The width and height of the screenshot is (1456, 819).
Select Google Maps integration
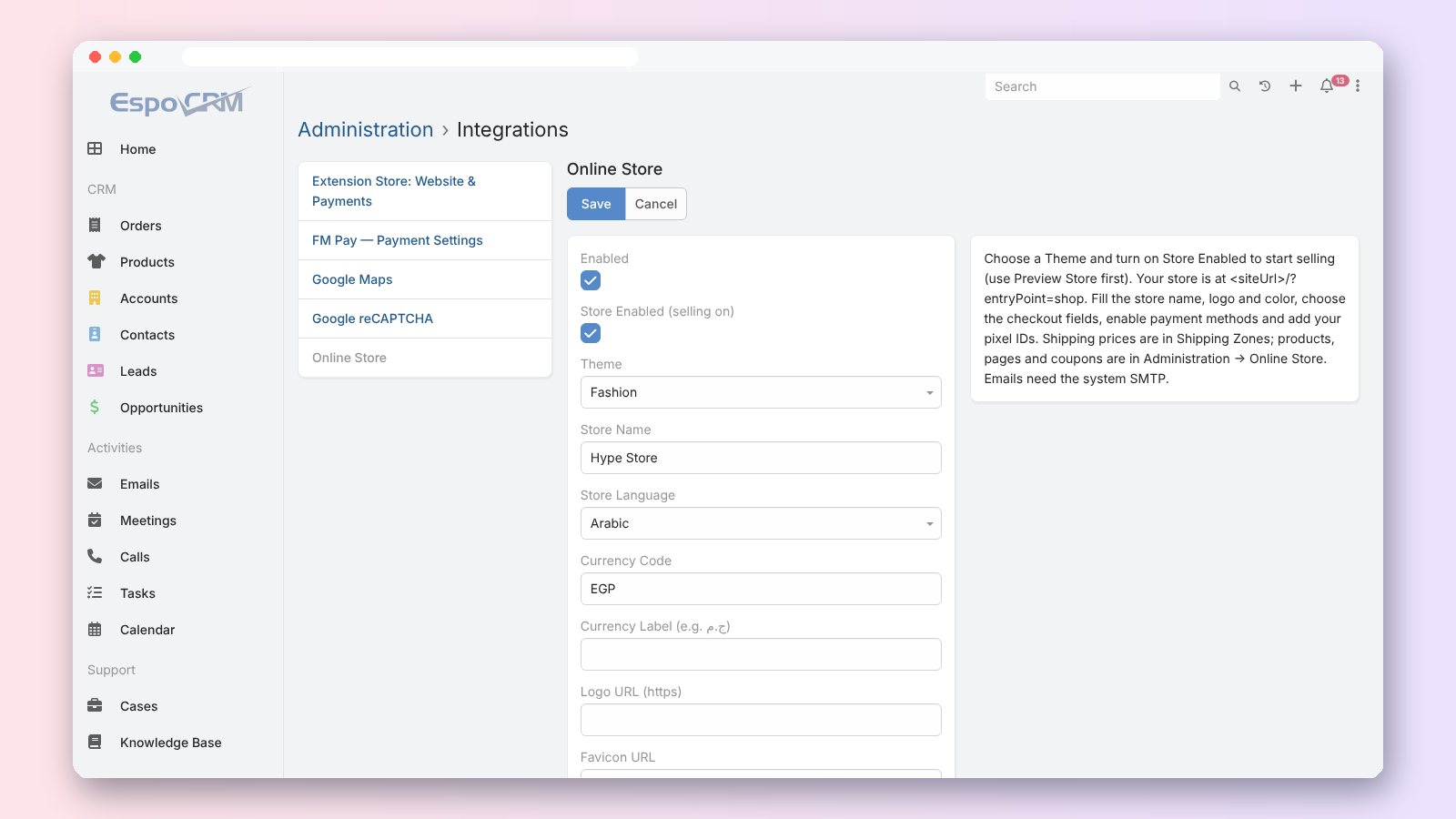425,279
